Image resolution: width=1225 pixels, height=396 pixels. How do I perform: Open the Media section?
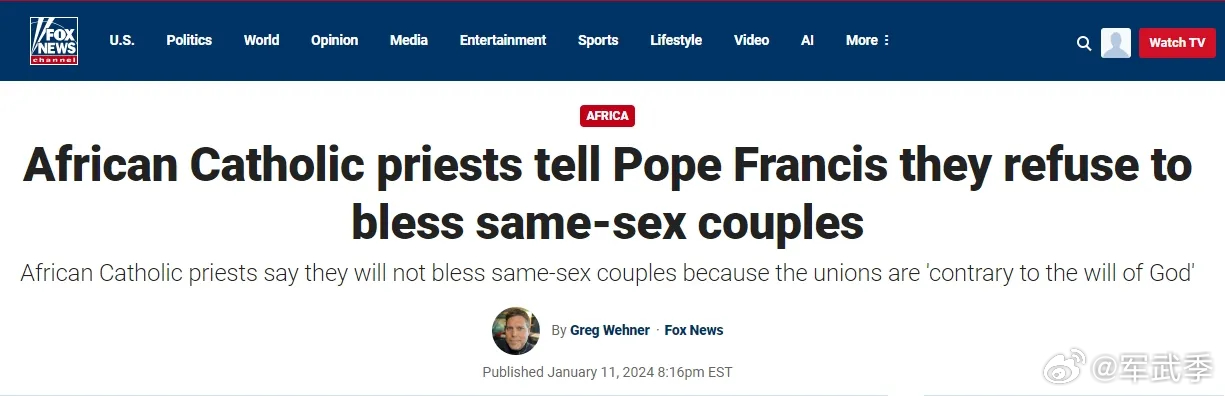(409, 41)
